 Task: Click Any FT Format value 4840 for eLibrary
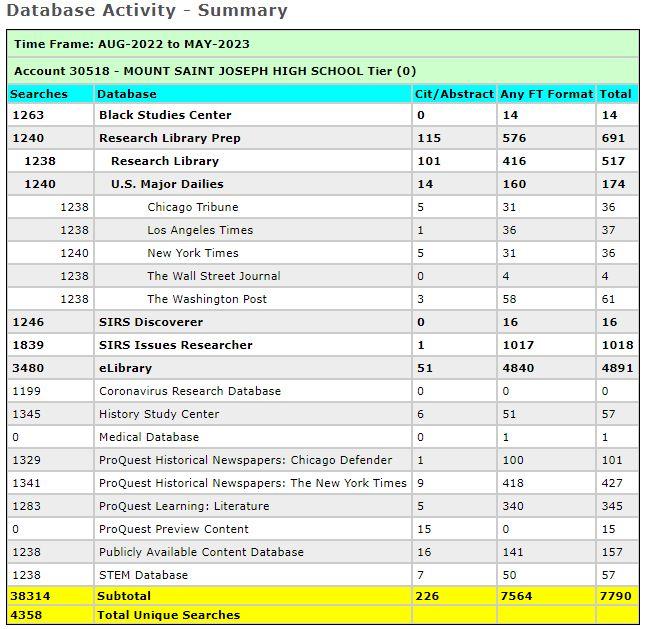click(x=518, y=368)
